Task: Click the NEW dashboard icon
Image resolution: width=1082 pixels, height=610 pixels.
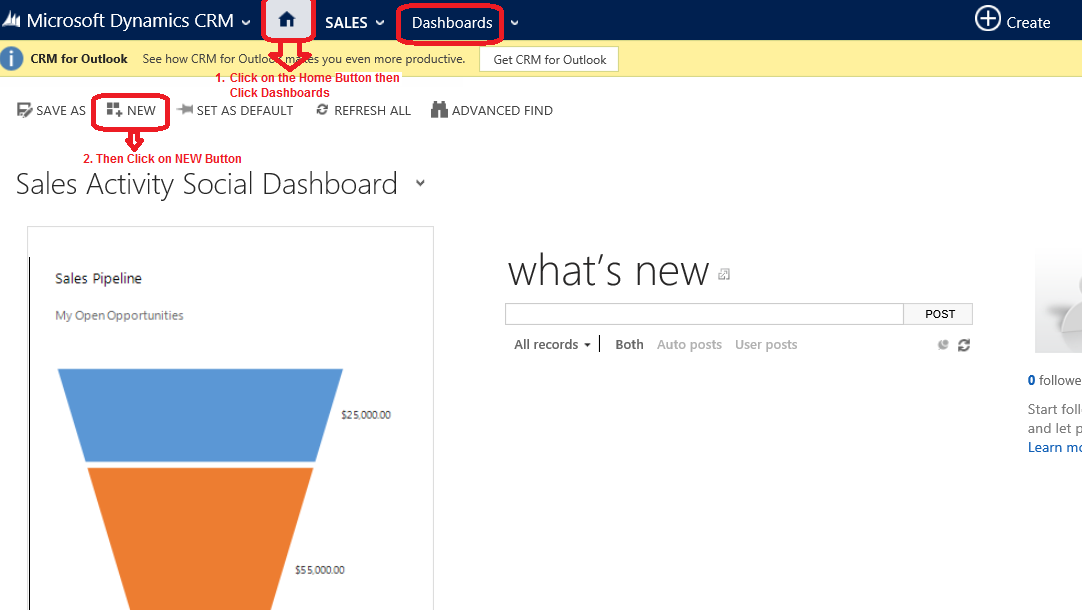Action: [x=115, y=110]
